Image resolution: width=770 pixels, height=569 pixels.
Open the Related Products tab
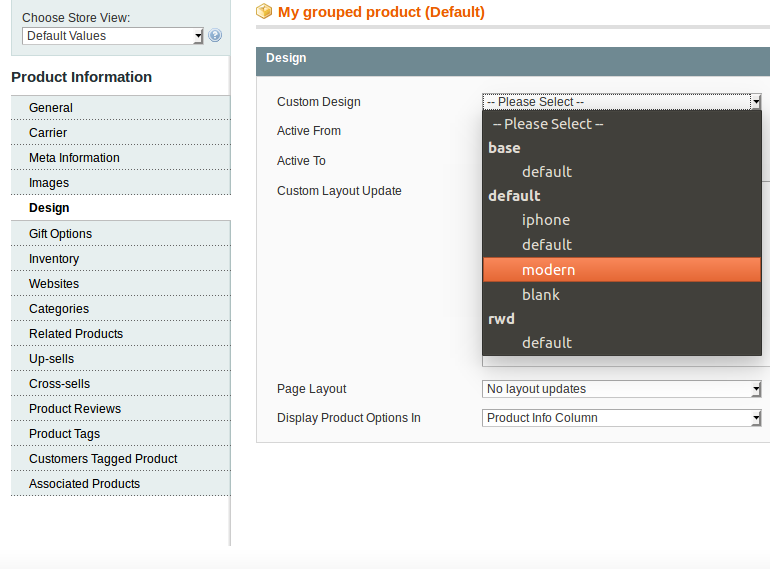click(x=76, y=334)
